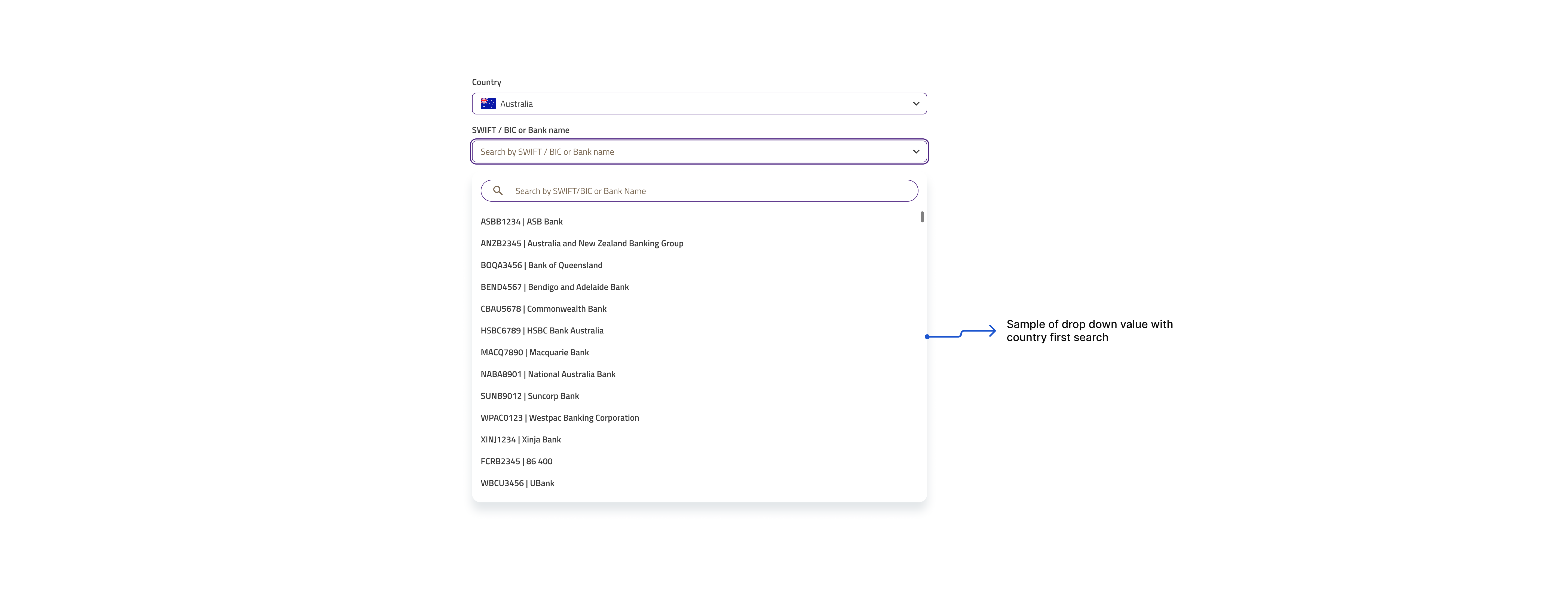Select XINJ1234 | Xinja Bank

[x=699, y=439]
